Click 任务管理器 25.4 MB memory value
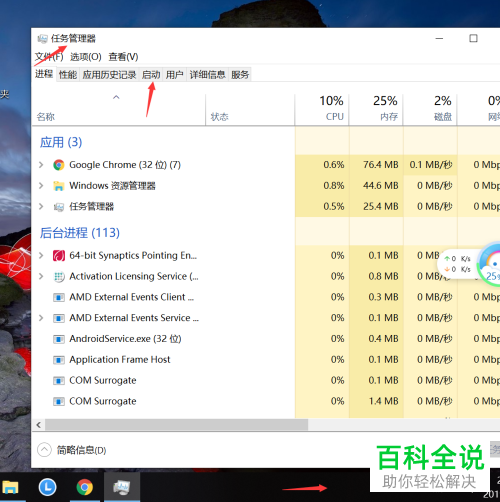The width and height of the screenshot is (500, 502). (381, 206)
